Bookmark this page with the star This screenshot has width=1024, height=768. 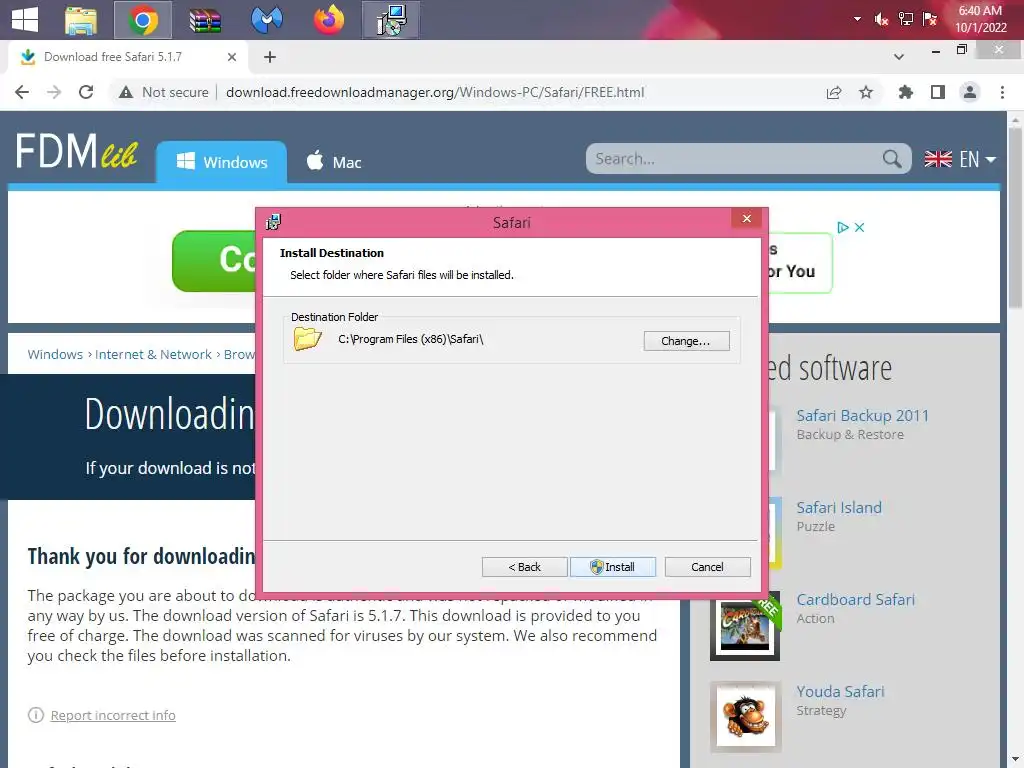(x=866, y=92)
